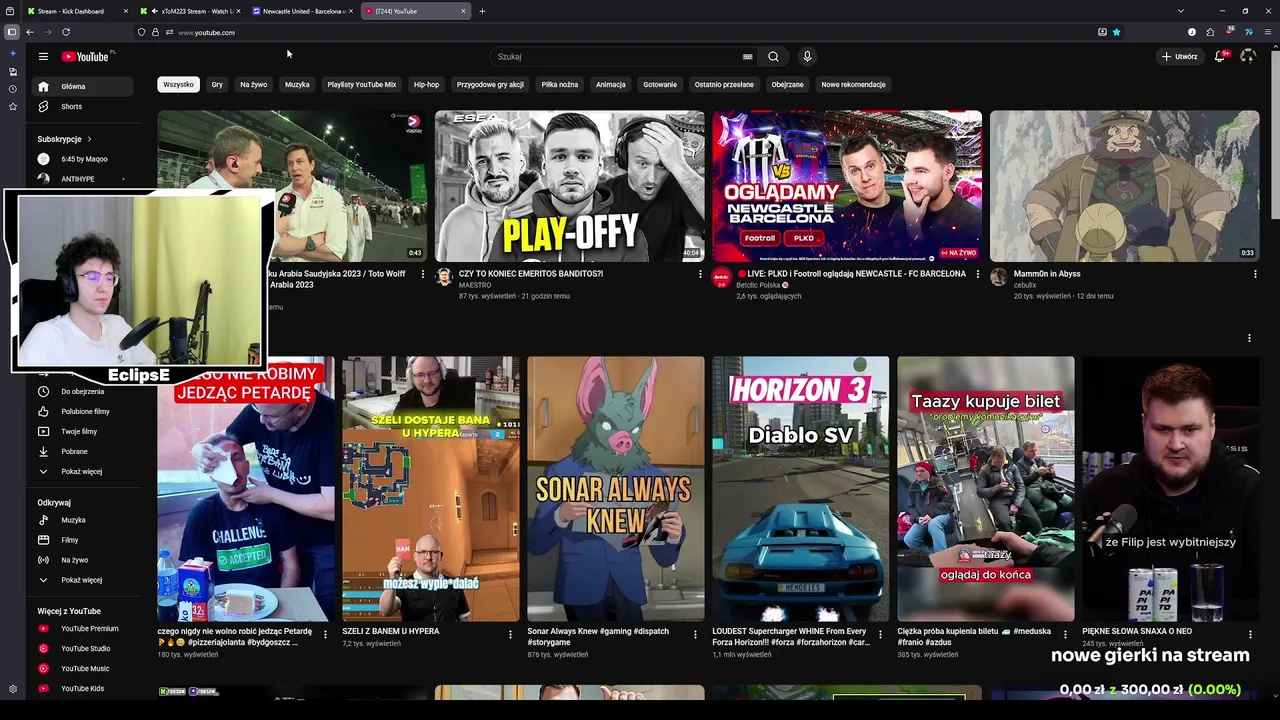Open the browser sidebar history clock icon
The width and height of the screenshot is (1280, 720).
click(x=12, y=89)
